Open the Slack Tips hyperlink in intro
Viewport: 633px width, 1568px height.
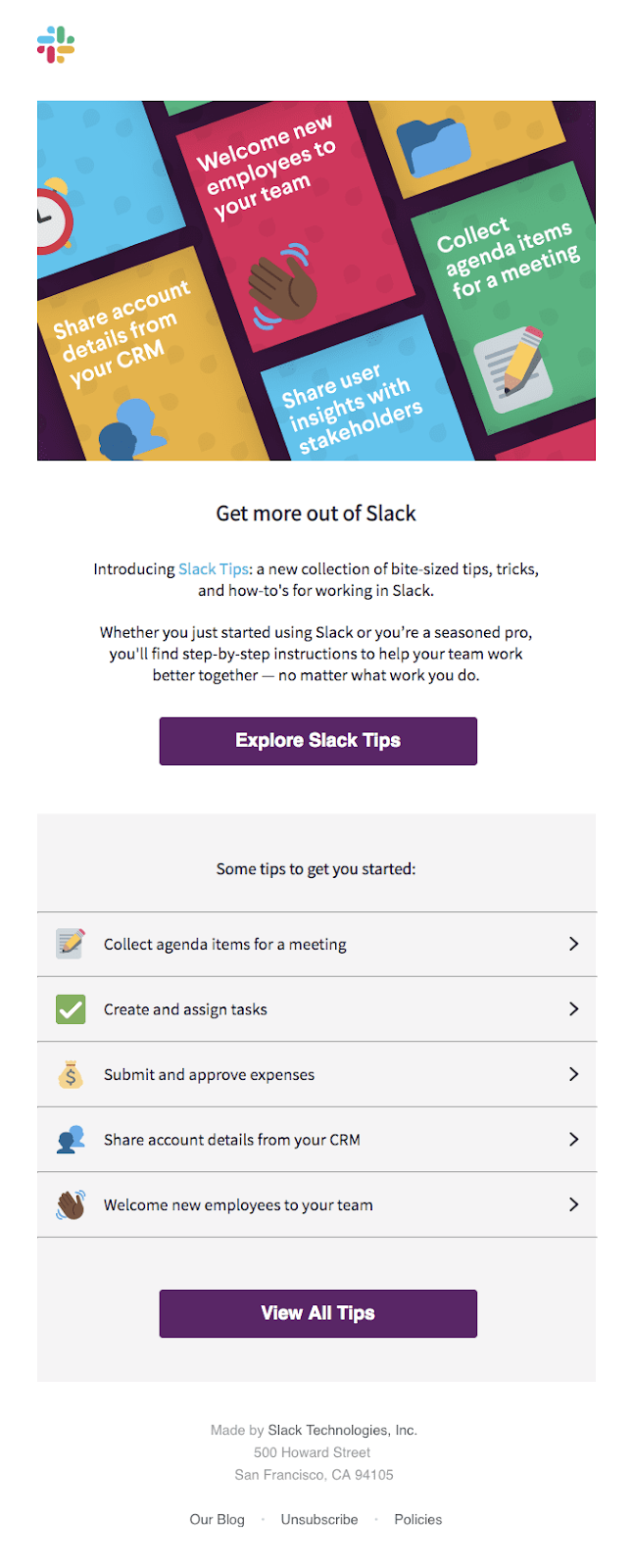214,569
